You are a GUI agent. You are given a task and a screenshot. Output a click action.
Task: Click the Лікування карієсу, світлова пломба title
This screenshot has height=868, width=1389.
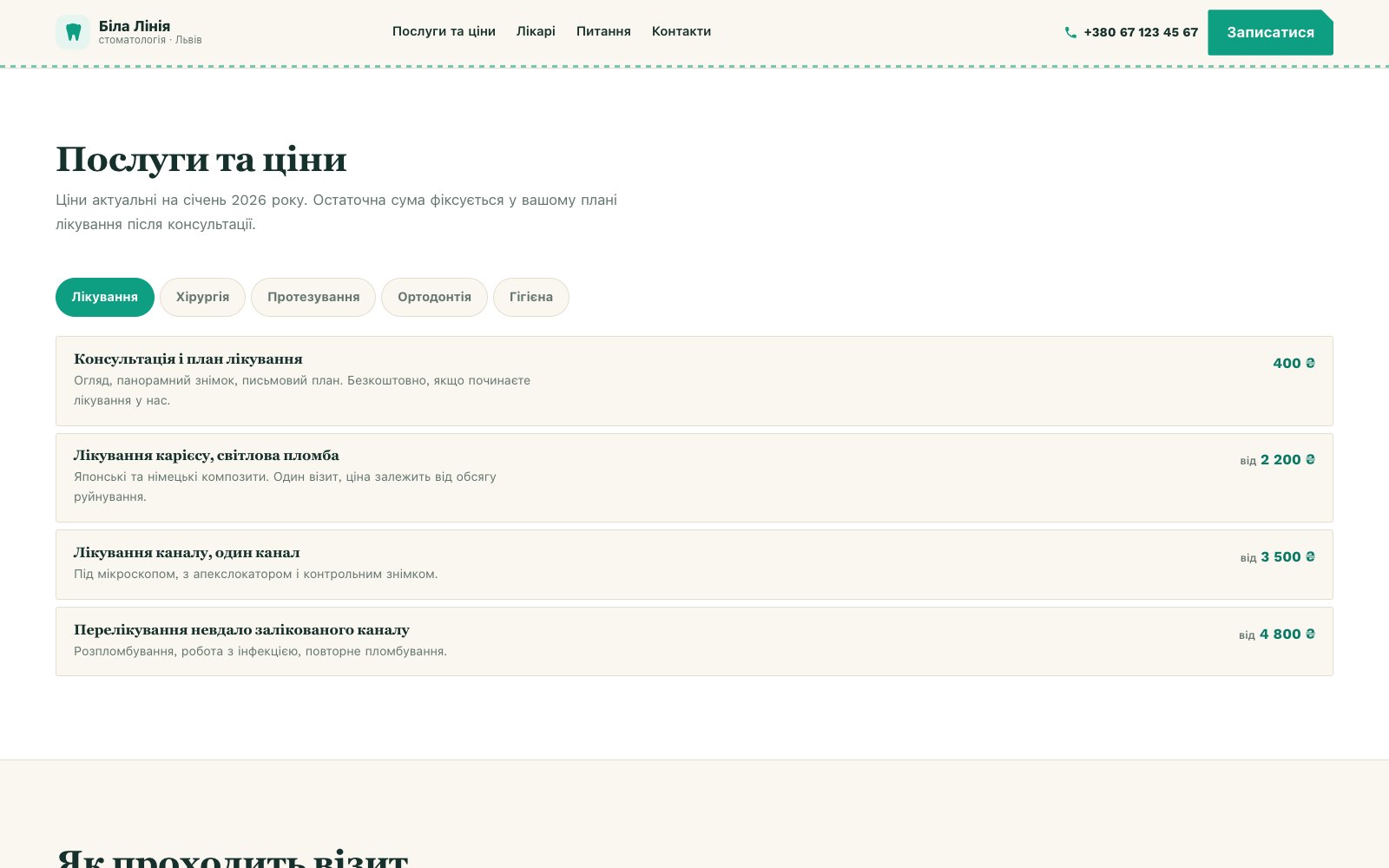207,456
